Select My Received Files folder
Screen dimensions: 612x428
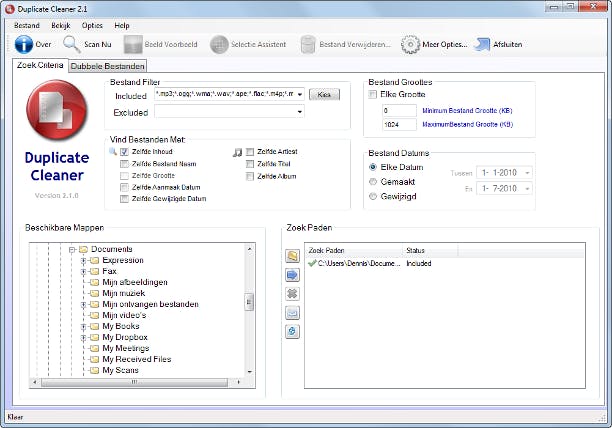point(137,359)
